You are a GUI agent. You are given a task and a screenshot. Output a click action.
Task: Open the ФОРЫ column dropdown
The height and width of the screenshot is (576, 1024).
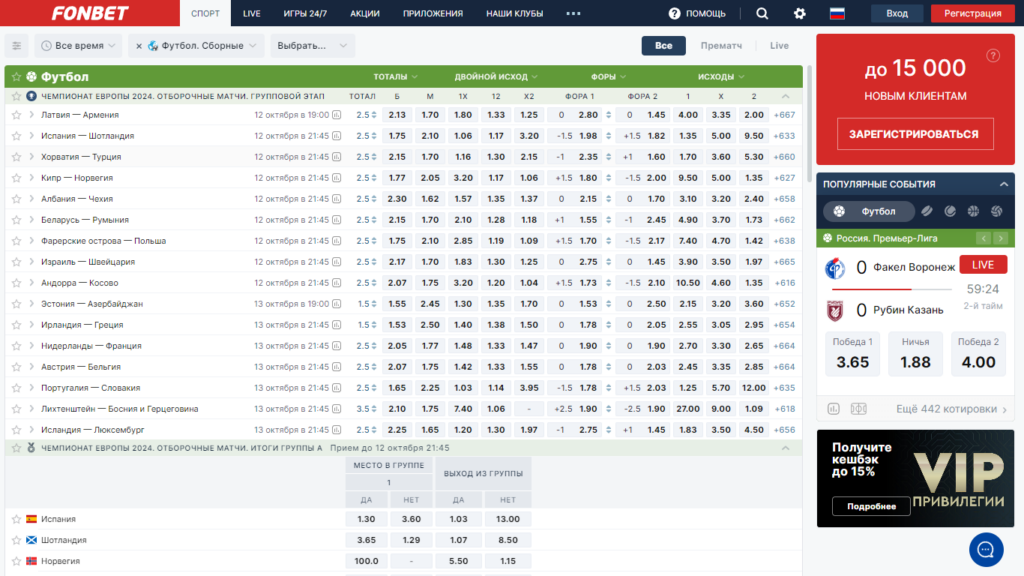608,76
